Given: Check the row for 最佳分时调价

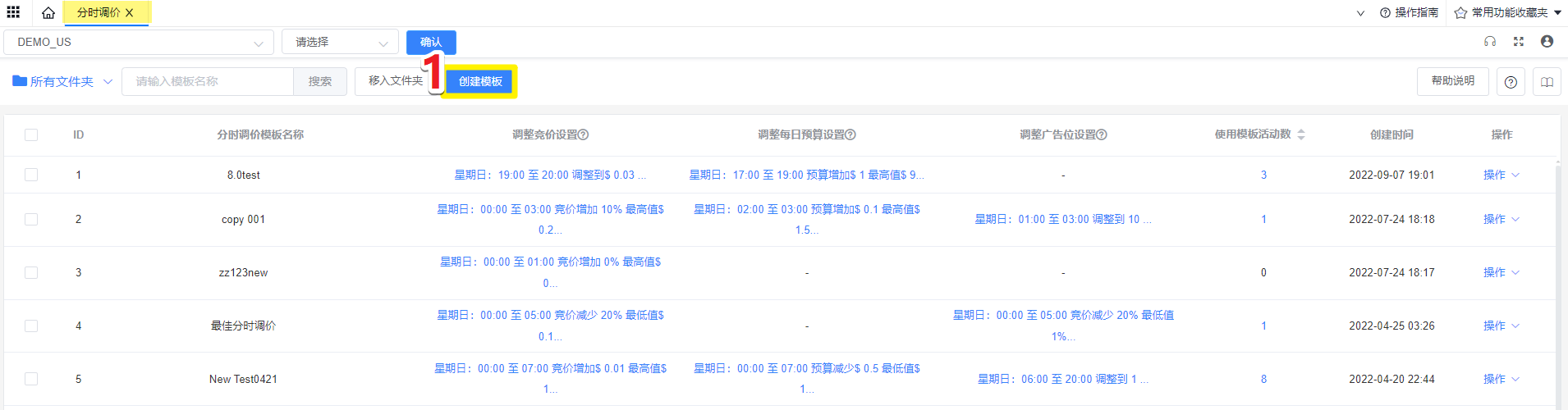Looking at the screenshot, I should [x=31, y=326].
